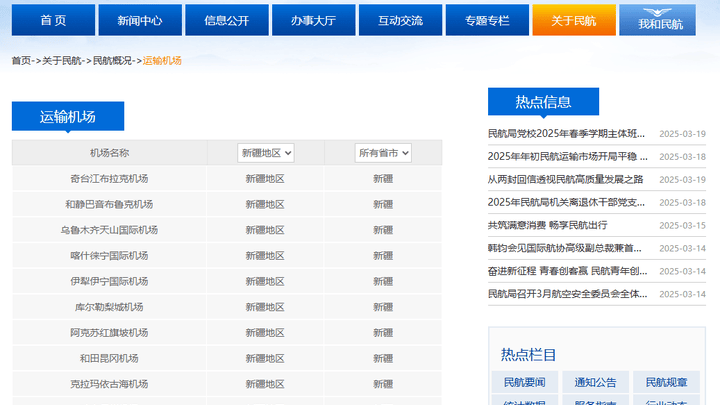Click the 运输机场 section header
The image size is (720, 405).
68,117
